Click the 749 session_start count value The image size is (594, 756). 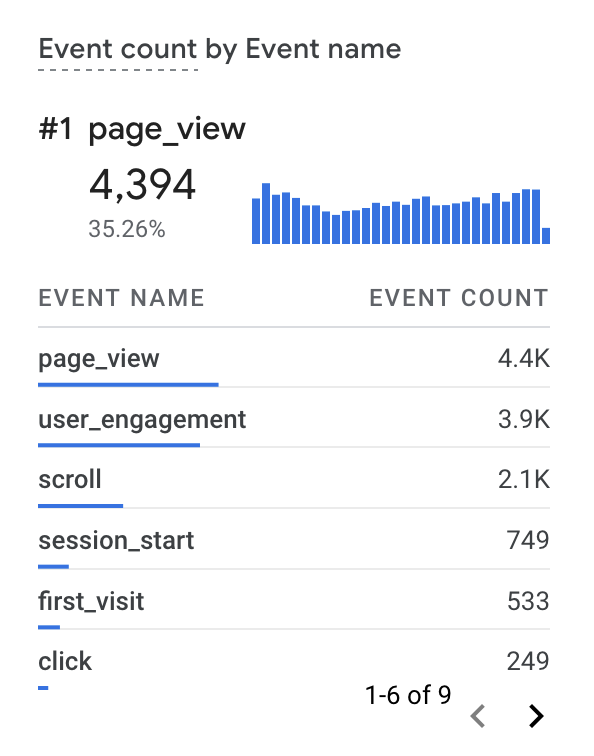528,540
